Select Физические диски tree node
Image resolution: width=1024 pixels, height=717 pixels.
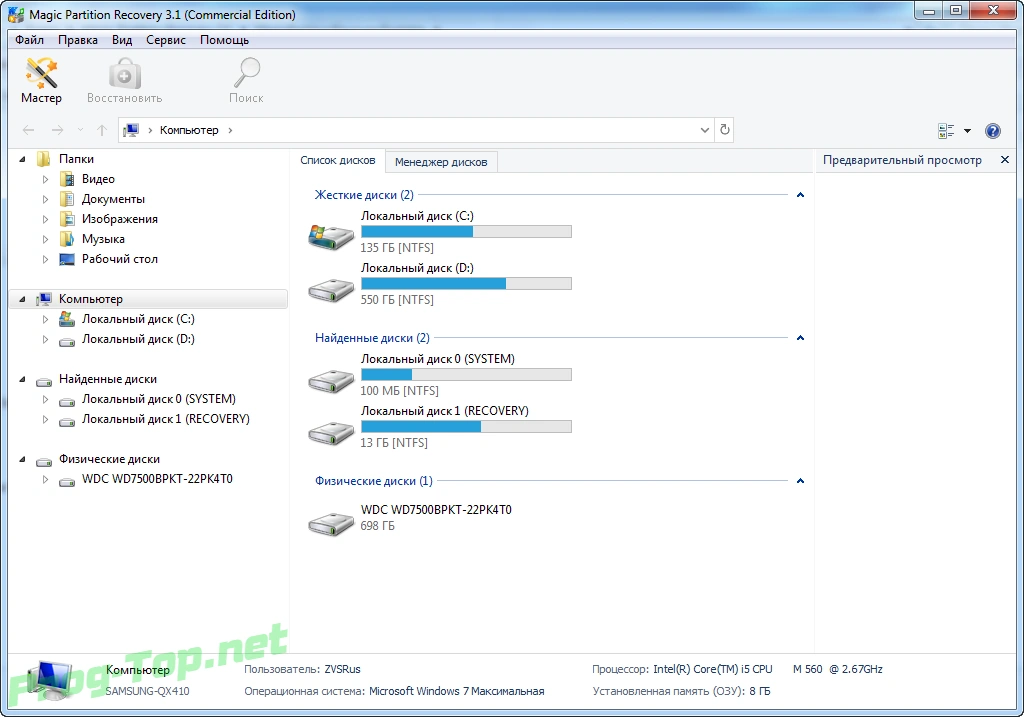(x=109, y=459)
